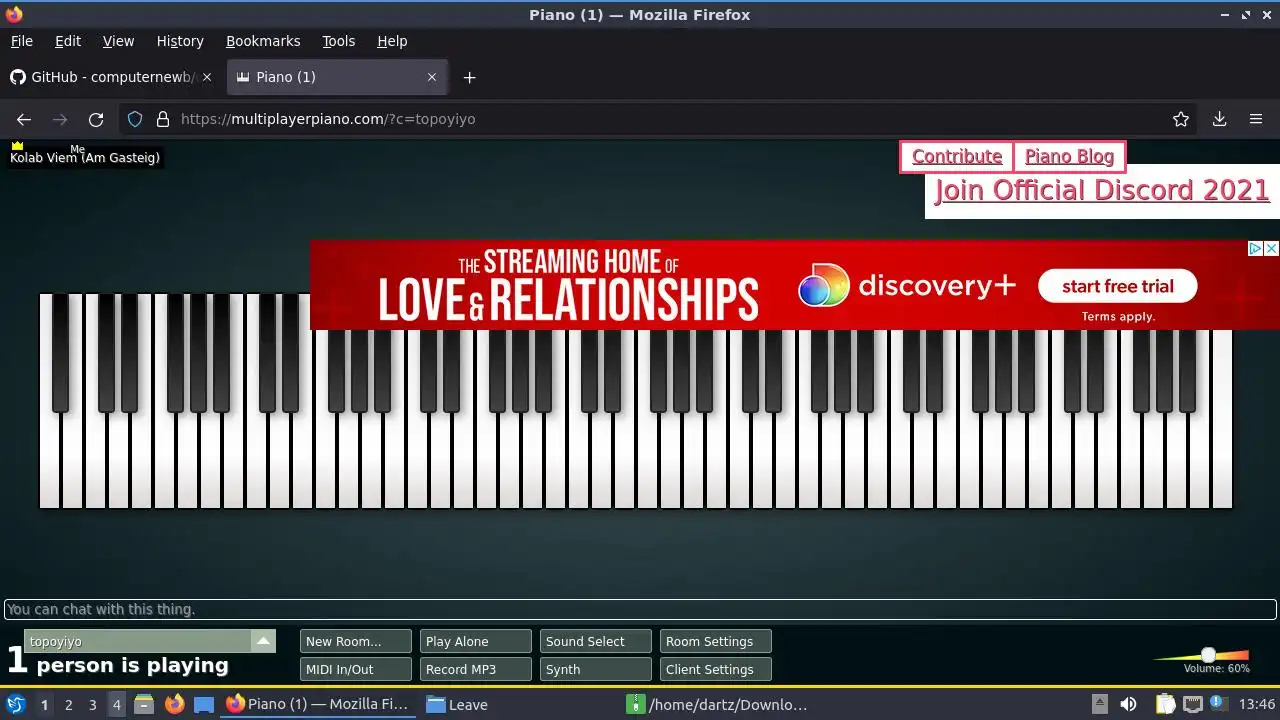Screen dimensions: 1280x720
Task: Open the Tools menu
Action: pyautogui.click(x=338, y=41)
